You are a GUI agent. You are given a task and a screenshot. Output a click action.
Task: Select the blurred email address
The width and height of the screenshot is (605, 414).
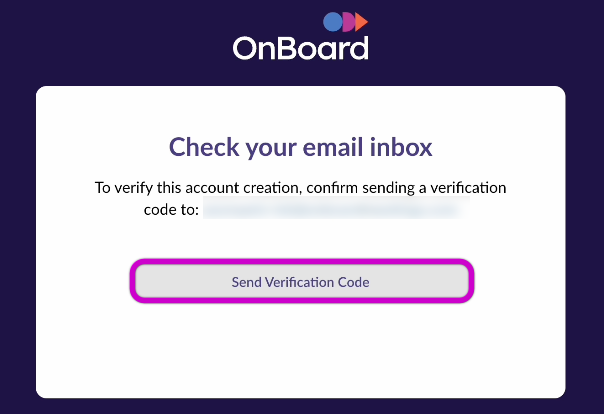coord(334,210)
